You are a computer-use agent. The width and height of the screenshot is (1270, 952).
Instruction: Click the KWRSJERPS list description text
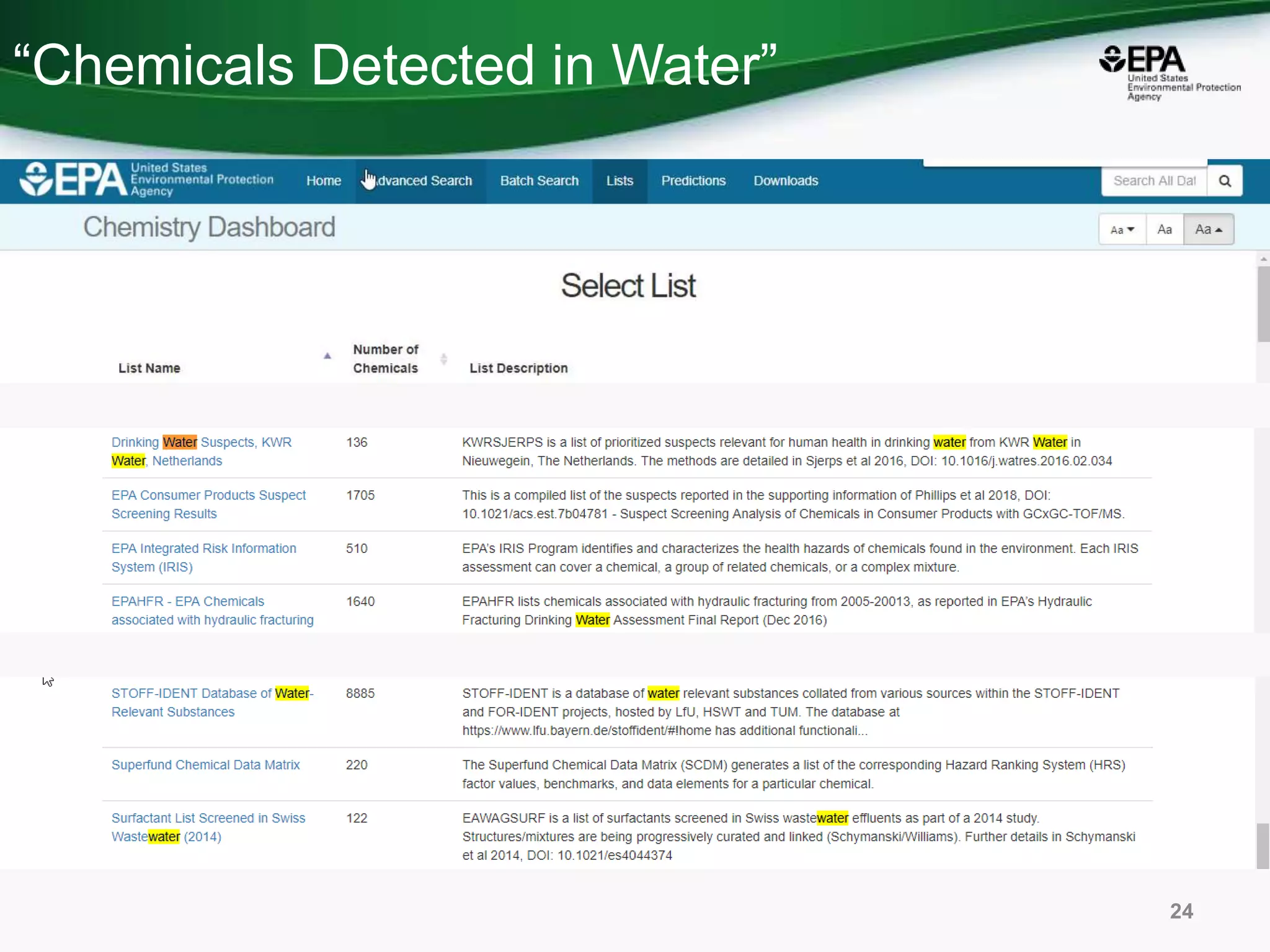click(787, 452)
